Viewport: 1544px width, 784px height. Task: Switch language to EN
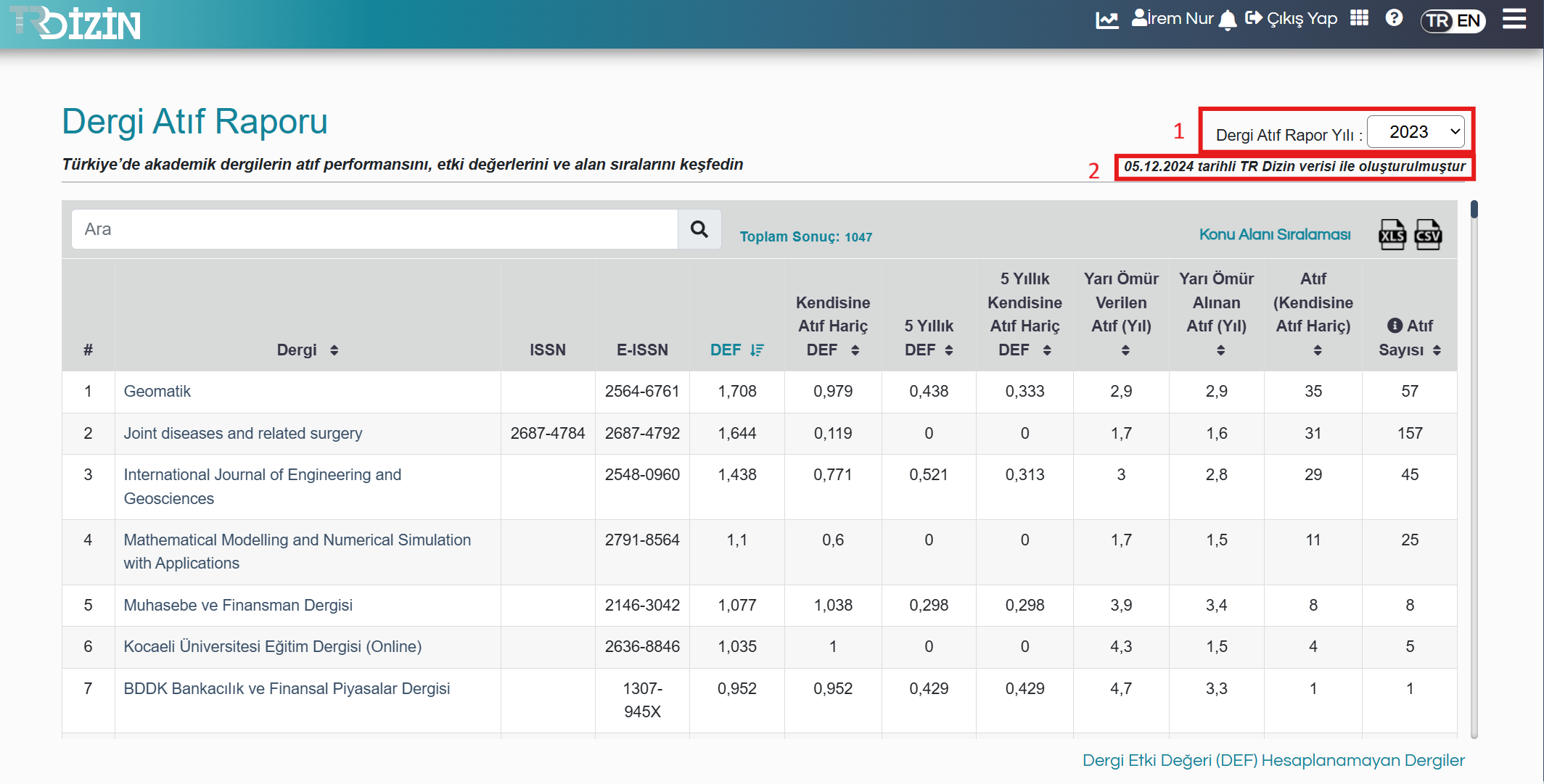tap(1469, 20)
